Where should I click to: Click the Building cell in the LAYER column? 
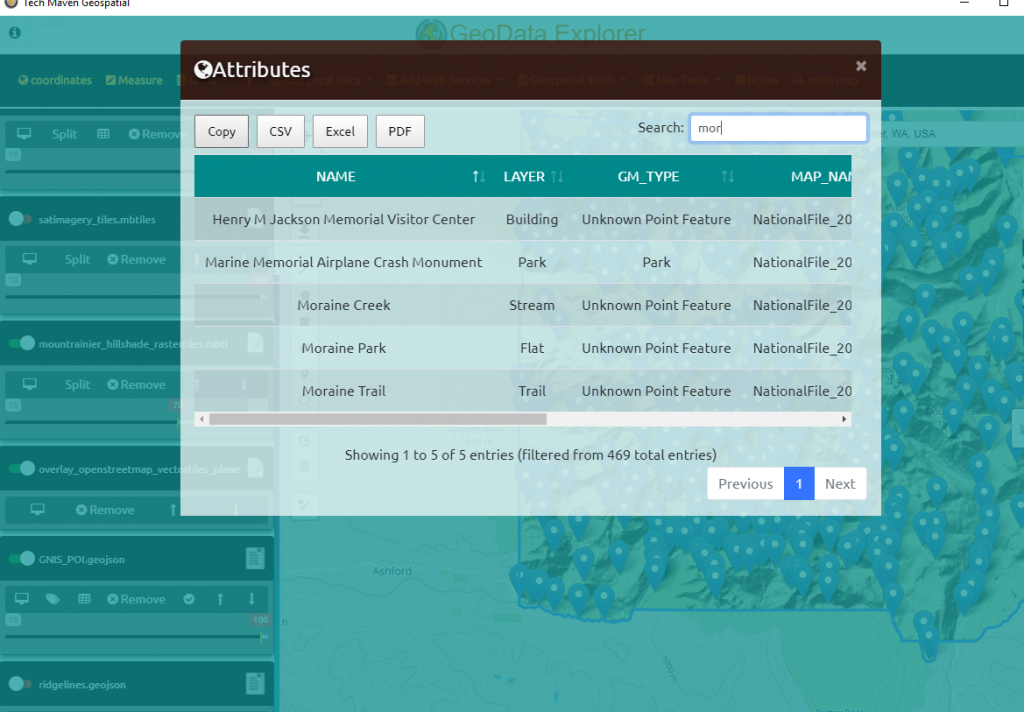[532, 219]
